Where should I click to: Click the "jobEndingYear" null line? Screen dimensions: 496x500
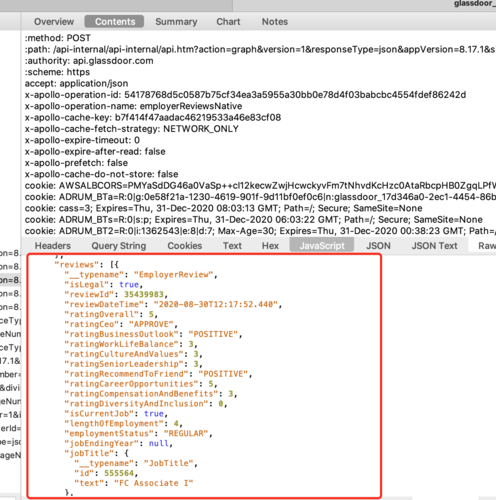(x=118, y=443)
